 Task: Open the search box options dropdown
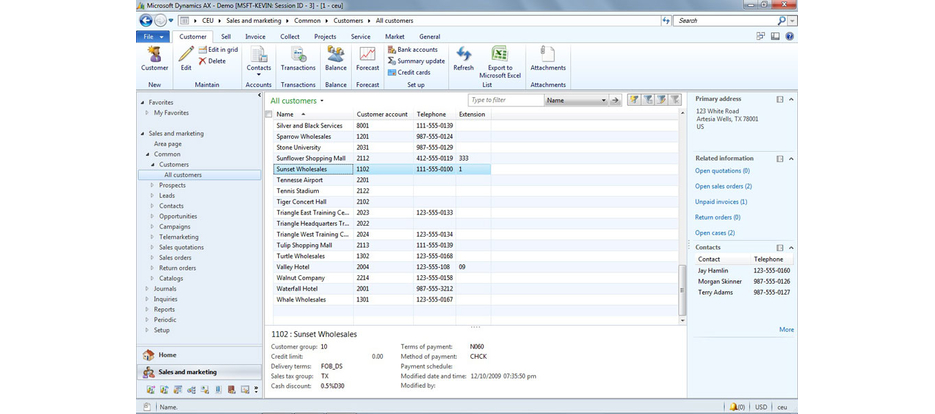[792, 20]
